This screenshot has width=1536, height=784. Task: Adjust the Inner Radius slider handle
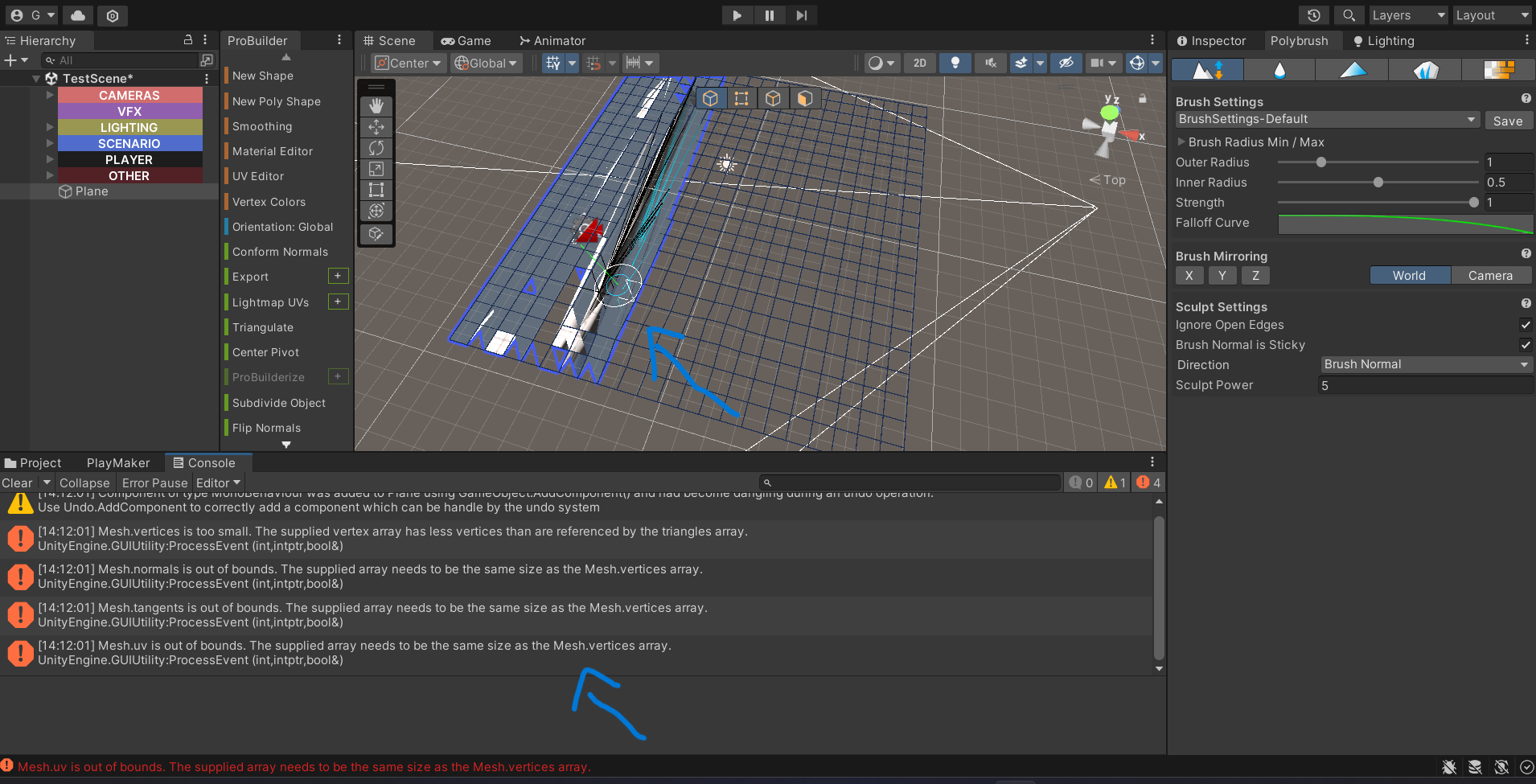click(1379, 183)
